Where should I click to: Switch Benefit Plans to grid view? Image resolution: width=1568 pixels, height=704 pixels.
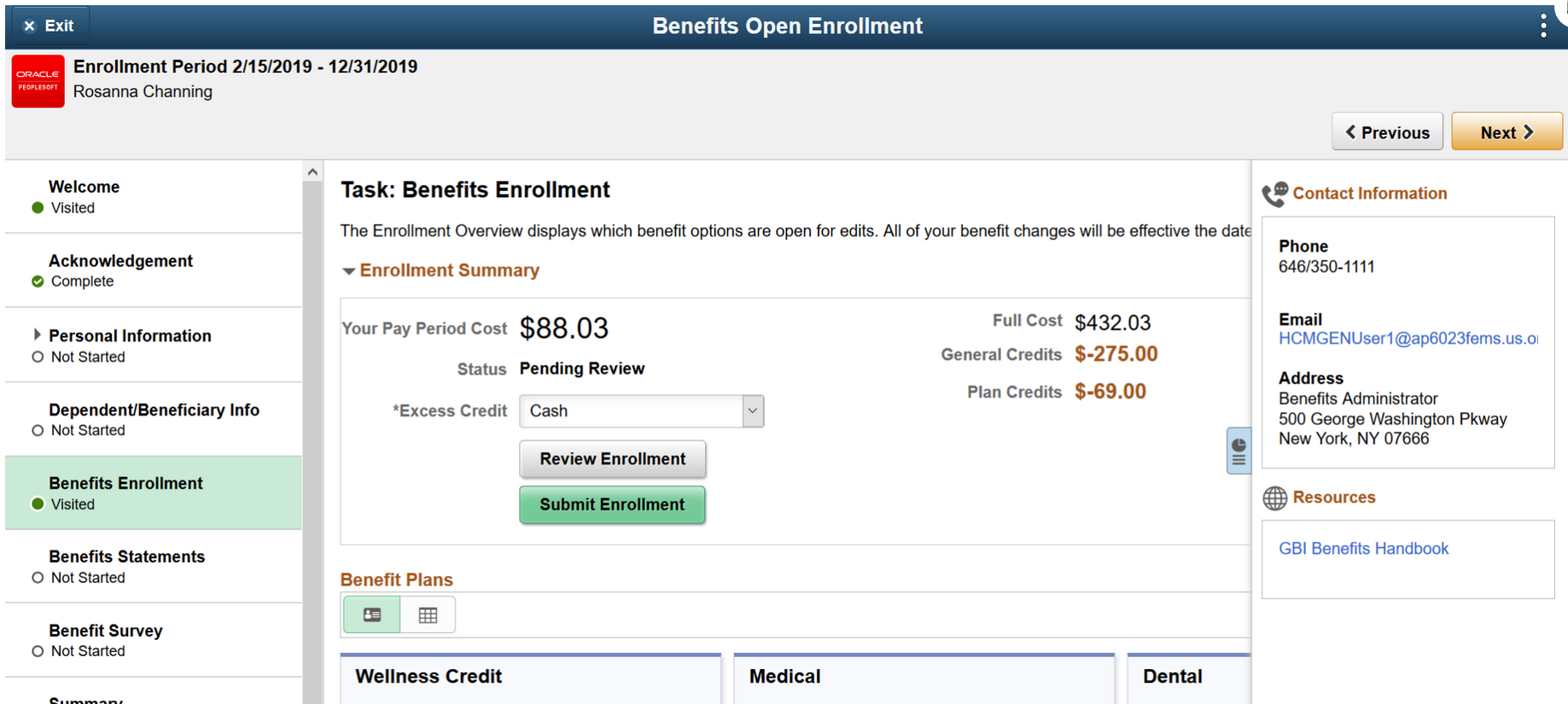click(428, 615)
